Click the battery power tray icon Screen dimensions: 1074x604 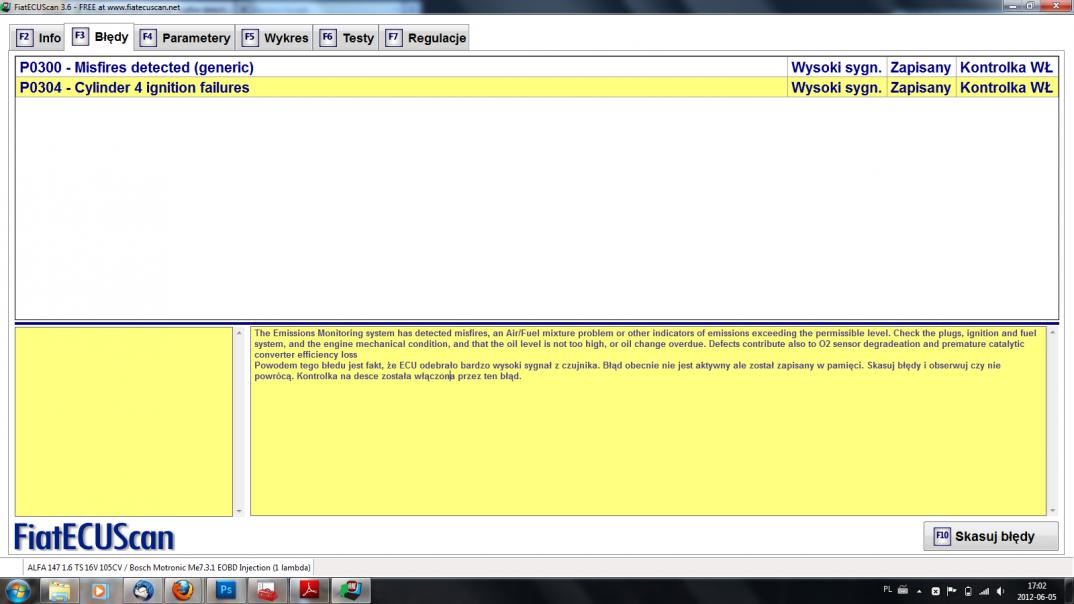(968, 591)
